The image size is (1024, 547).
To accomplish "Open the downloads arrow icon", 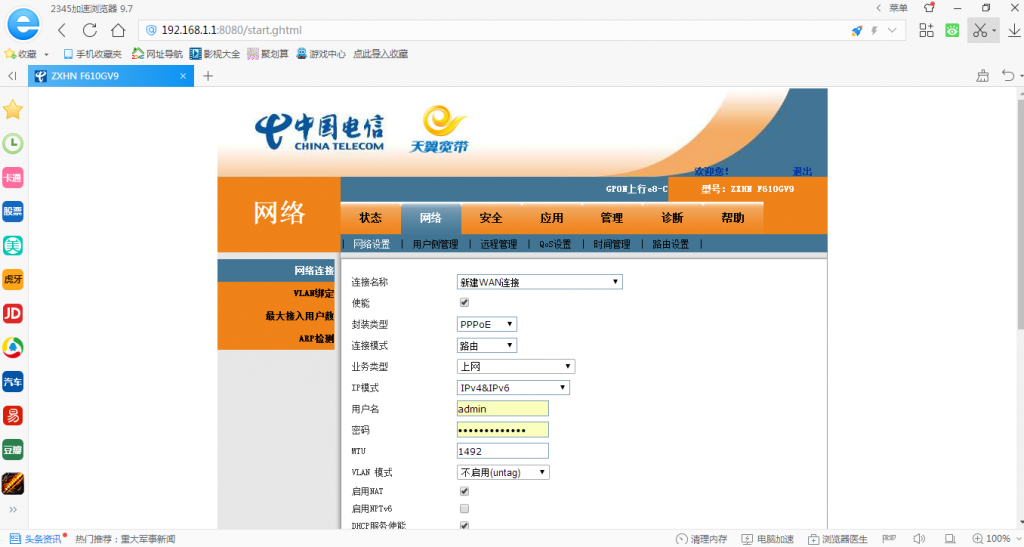I will pos(1013,30).
